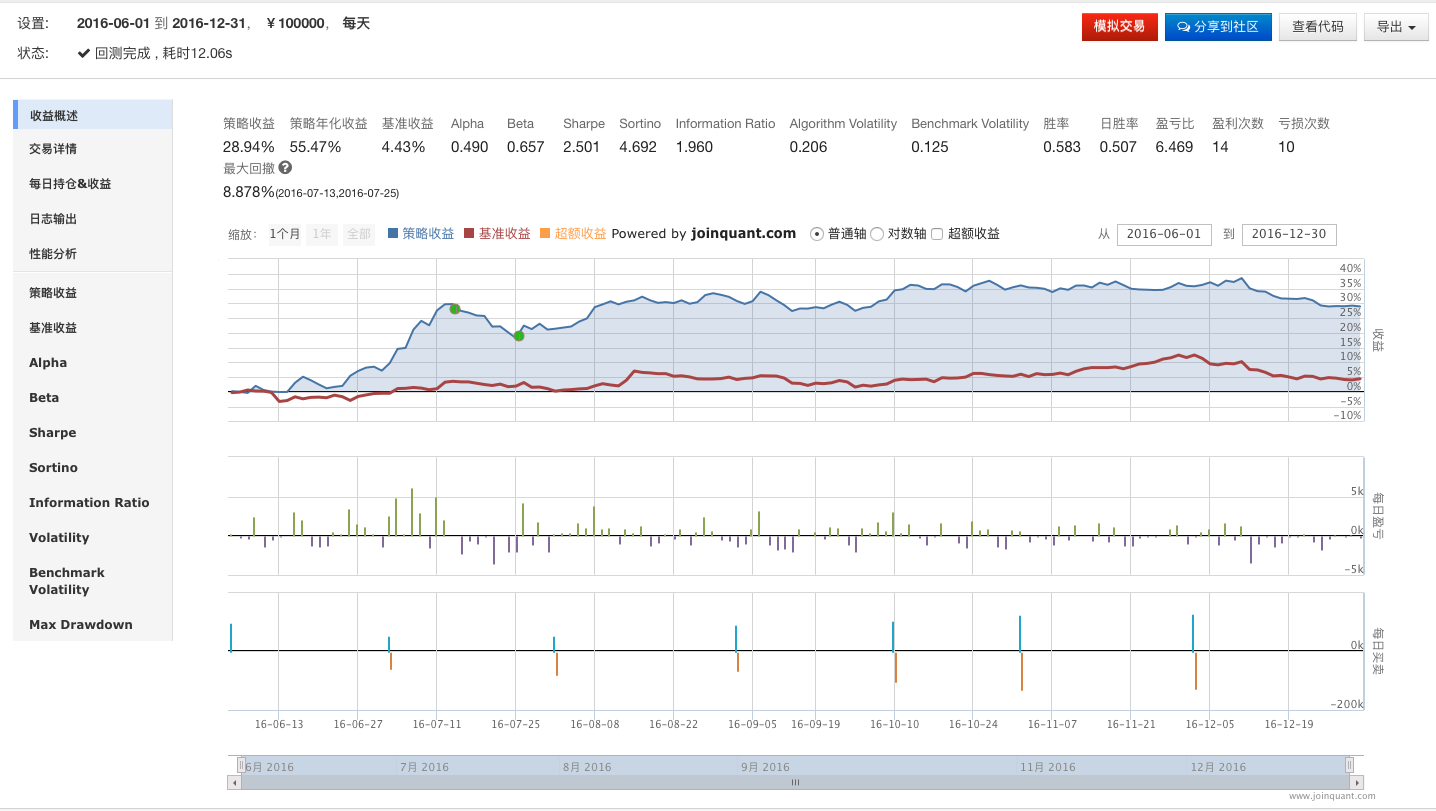Click the scrollbar right arrow under chart

[1356, 782]
